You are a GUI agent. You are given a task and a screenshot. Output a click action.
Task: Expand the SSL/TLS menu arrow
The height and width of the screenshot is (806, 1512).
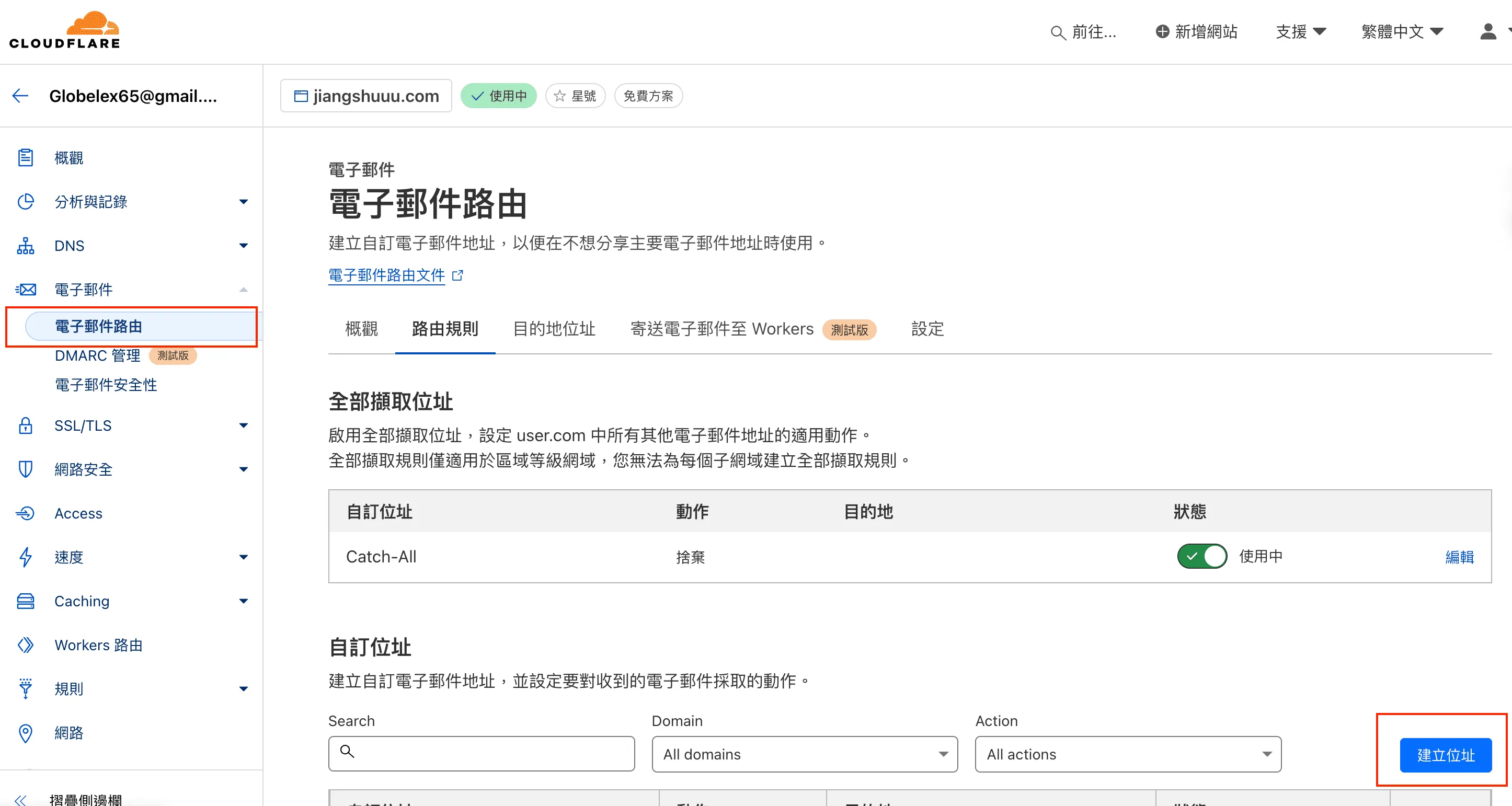coord(244,425)
